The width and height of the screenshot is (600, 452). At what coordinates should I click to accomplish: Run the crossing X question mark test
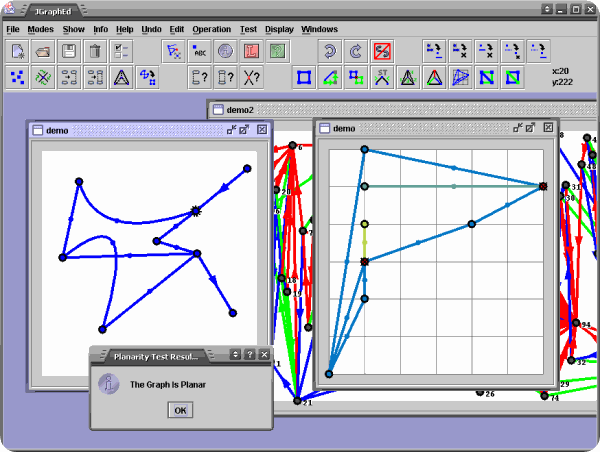(251, 77)
